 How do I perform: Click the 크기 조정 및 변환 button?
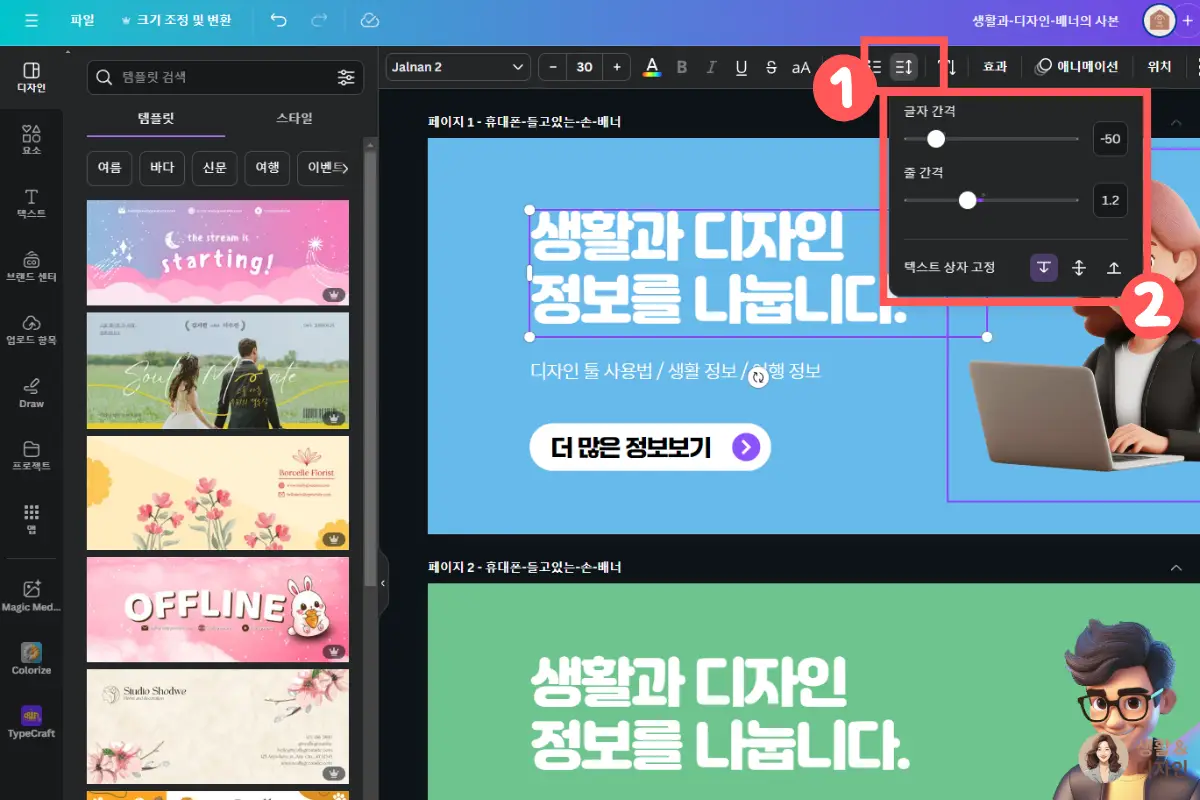tap(177, 21)
